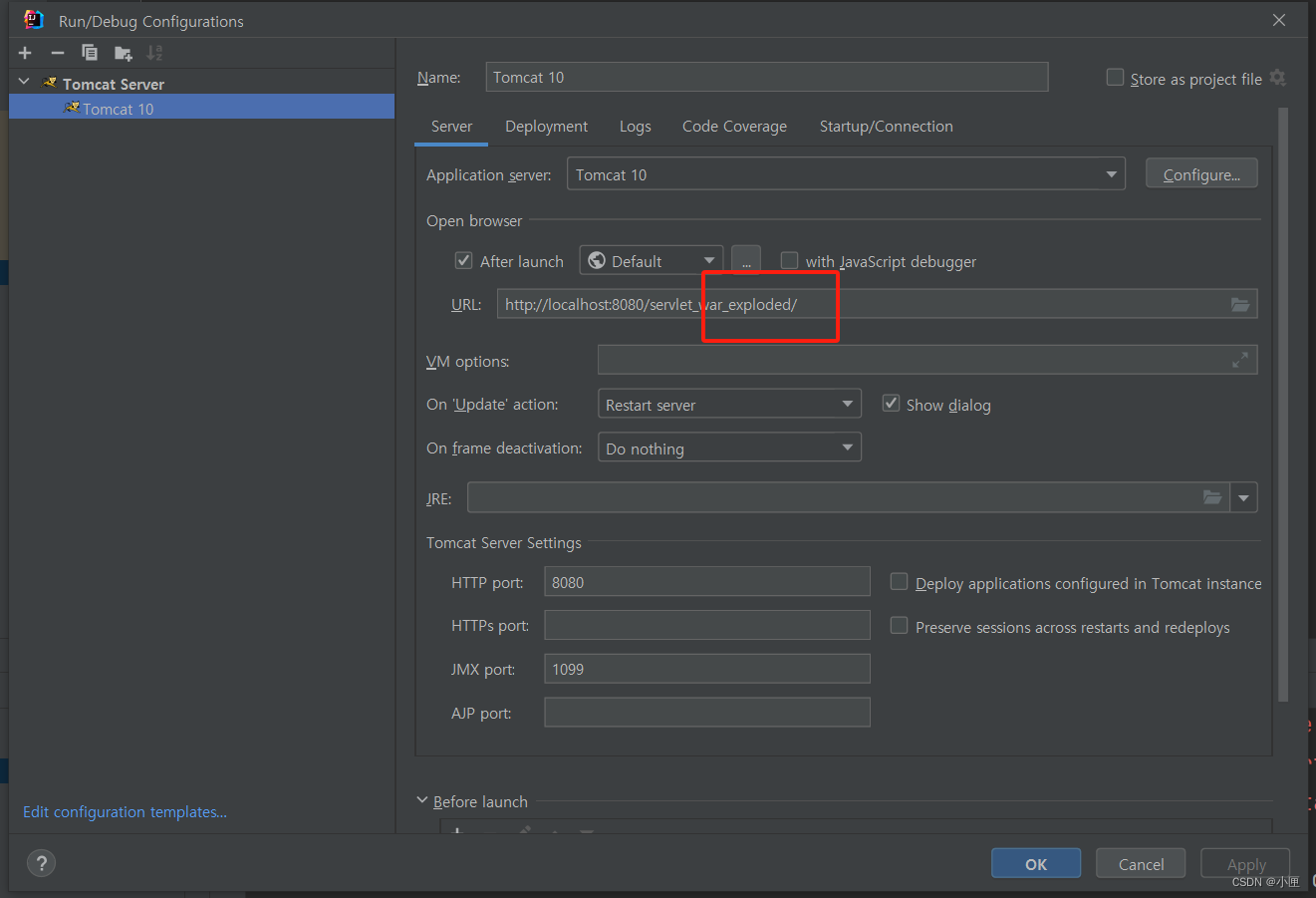This screenshot has width=1316, height=898.
Task: Open the JRE dropdown arrow
Action: pyautogui.click(x=1243, y=497)
